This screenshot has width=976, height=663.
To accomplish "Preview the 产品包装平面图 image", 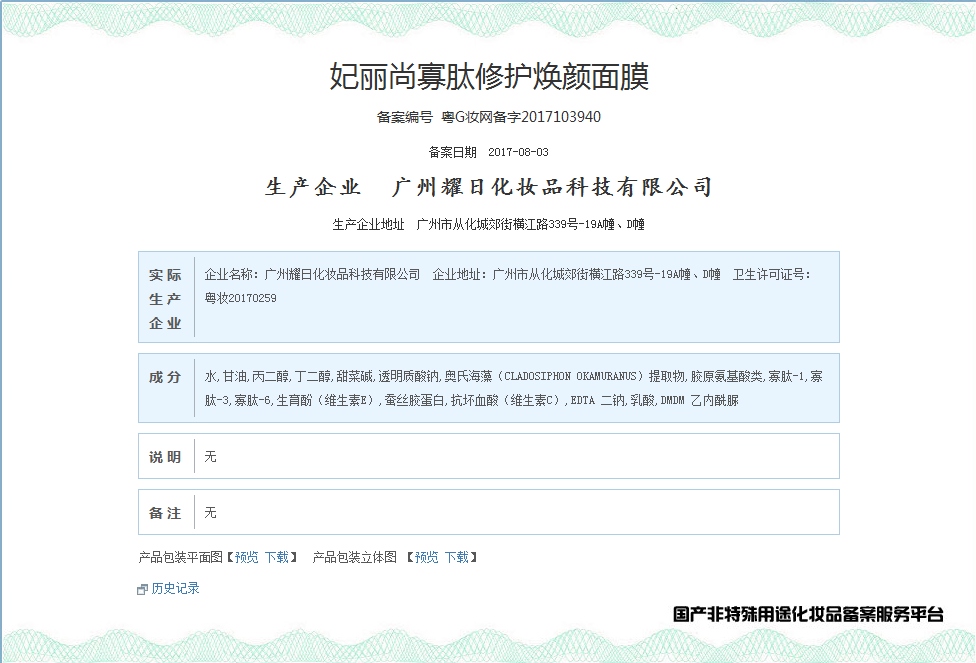I will pos(246,557).
